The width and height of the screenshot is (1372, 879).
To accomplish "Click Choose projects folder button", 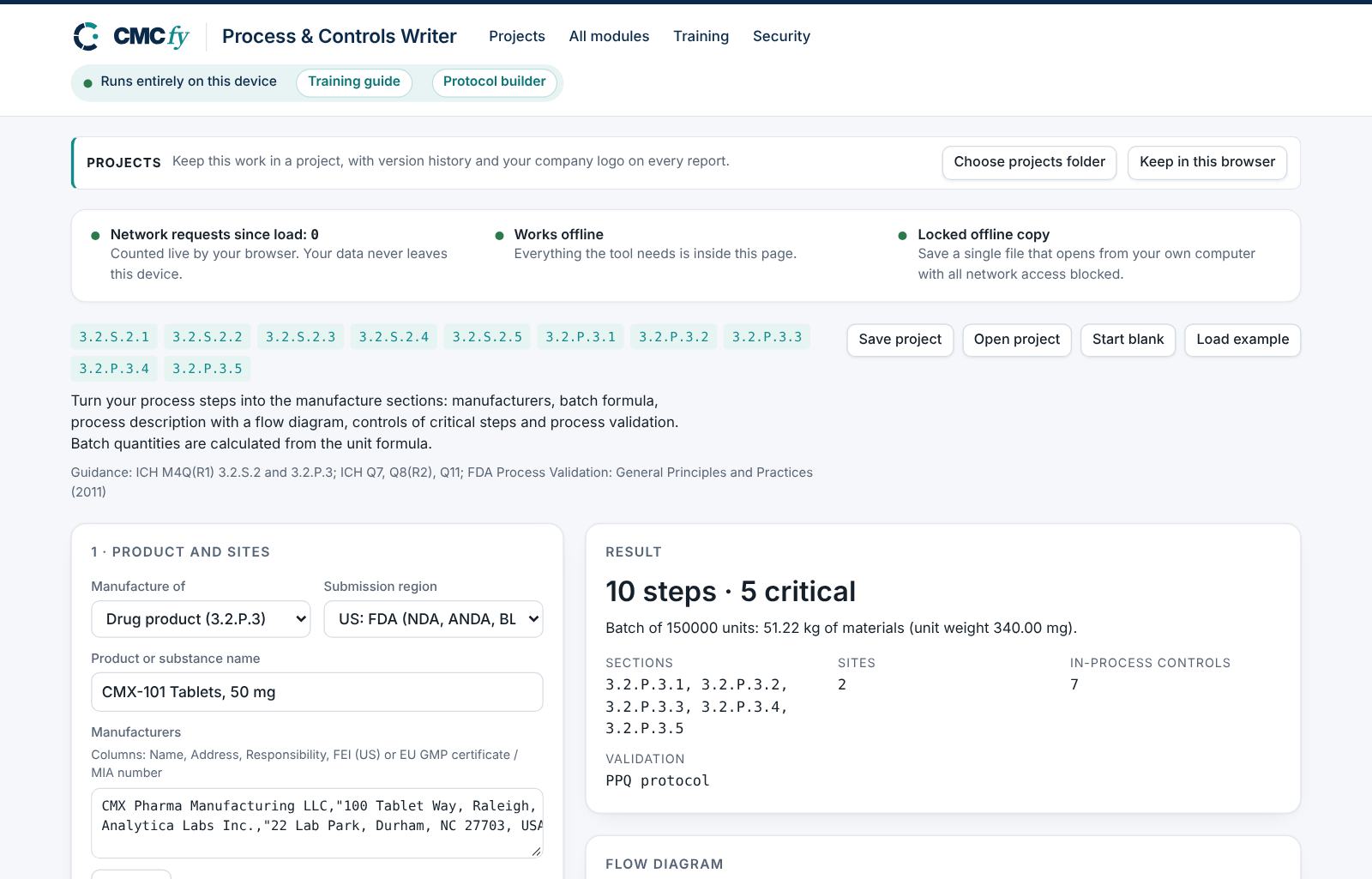I will tap(1029, 162).
